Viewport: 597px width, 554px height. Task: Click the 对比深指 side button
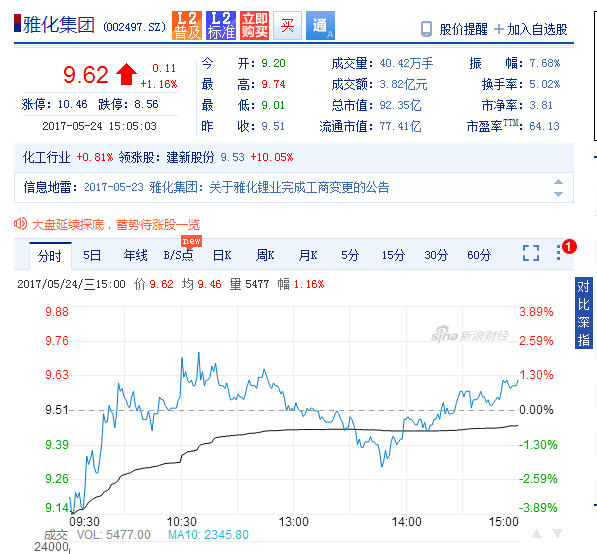pyautogui.click(x=583, y=313)
